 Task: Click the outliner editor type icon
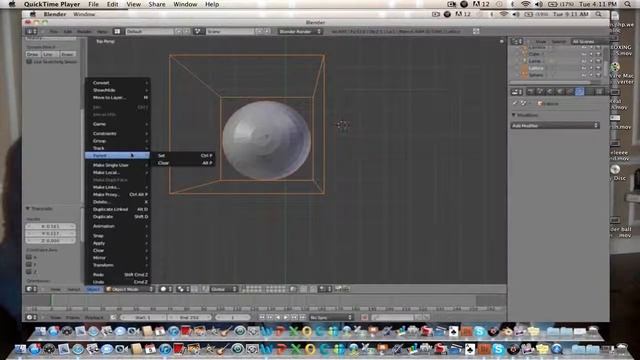517,42
